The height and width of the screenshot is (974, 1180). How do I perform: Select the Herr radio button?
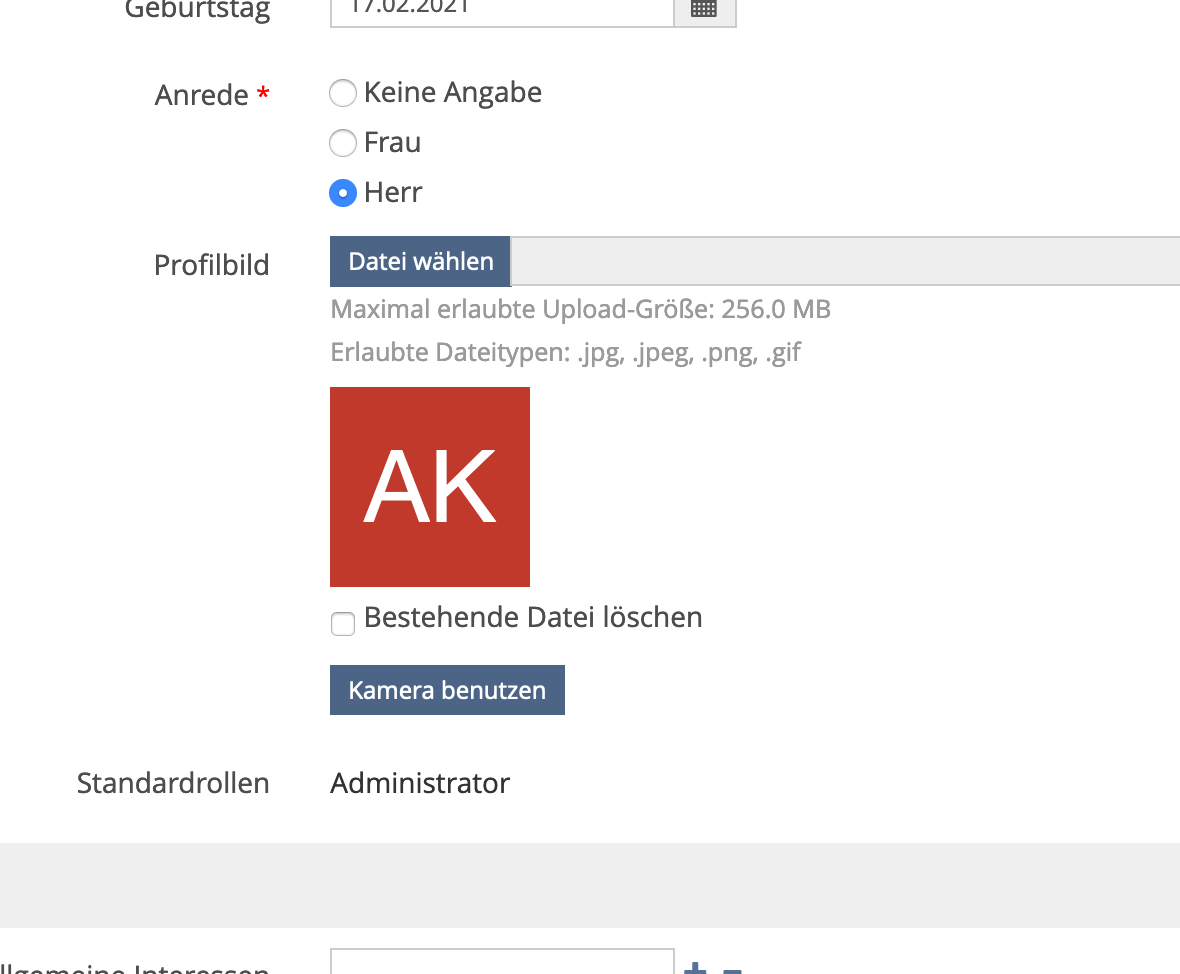tap(343, 193)
